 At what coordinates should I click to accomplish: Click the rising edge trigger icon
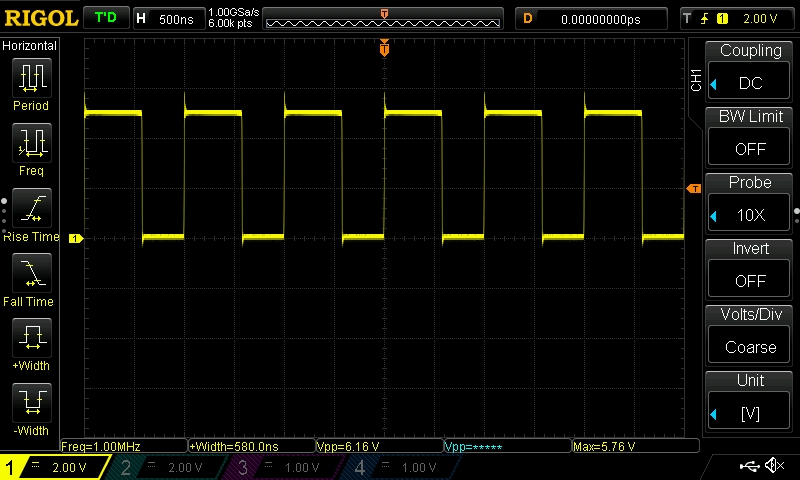705,19
